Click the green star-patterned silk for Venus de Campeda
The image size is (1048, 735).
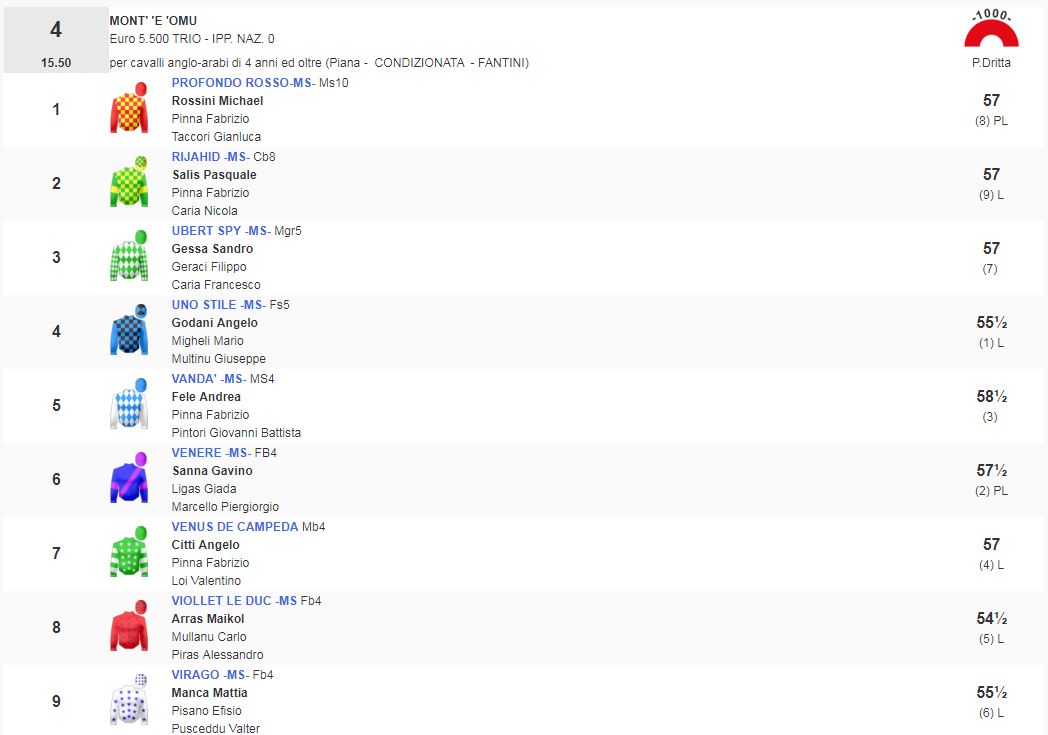point(129,553)
